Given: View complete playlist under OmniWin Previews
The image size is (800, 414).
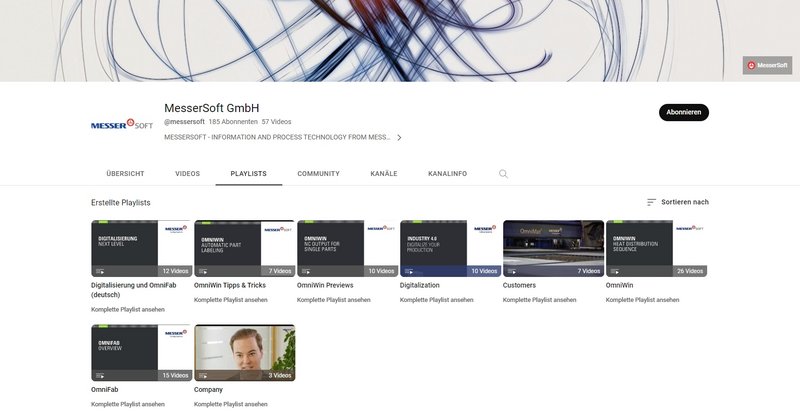Looking at the screenshot, I should (x=334, y=300).
